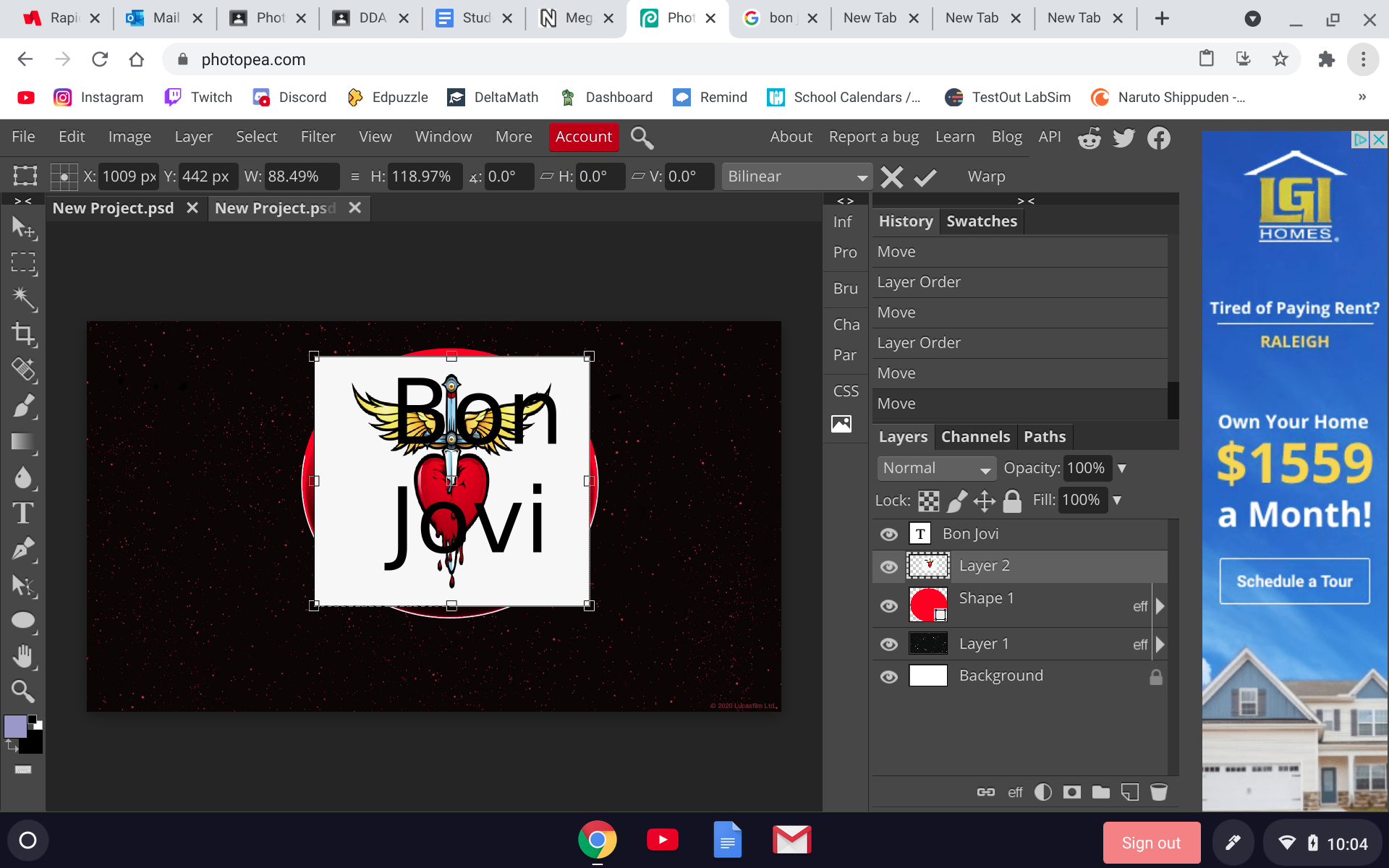Image resolution: width=1389 pixels, height=868 pixels.
Task: Select the Gradient tool
Action: 23,442
